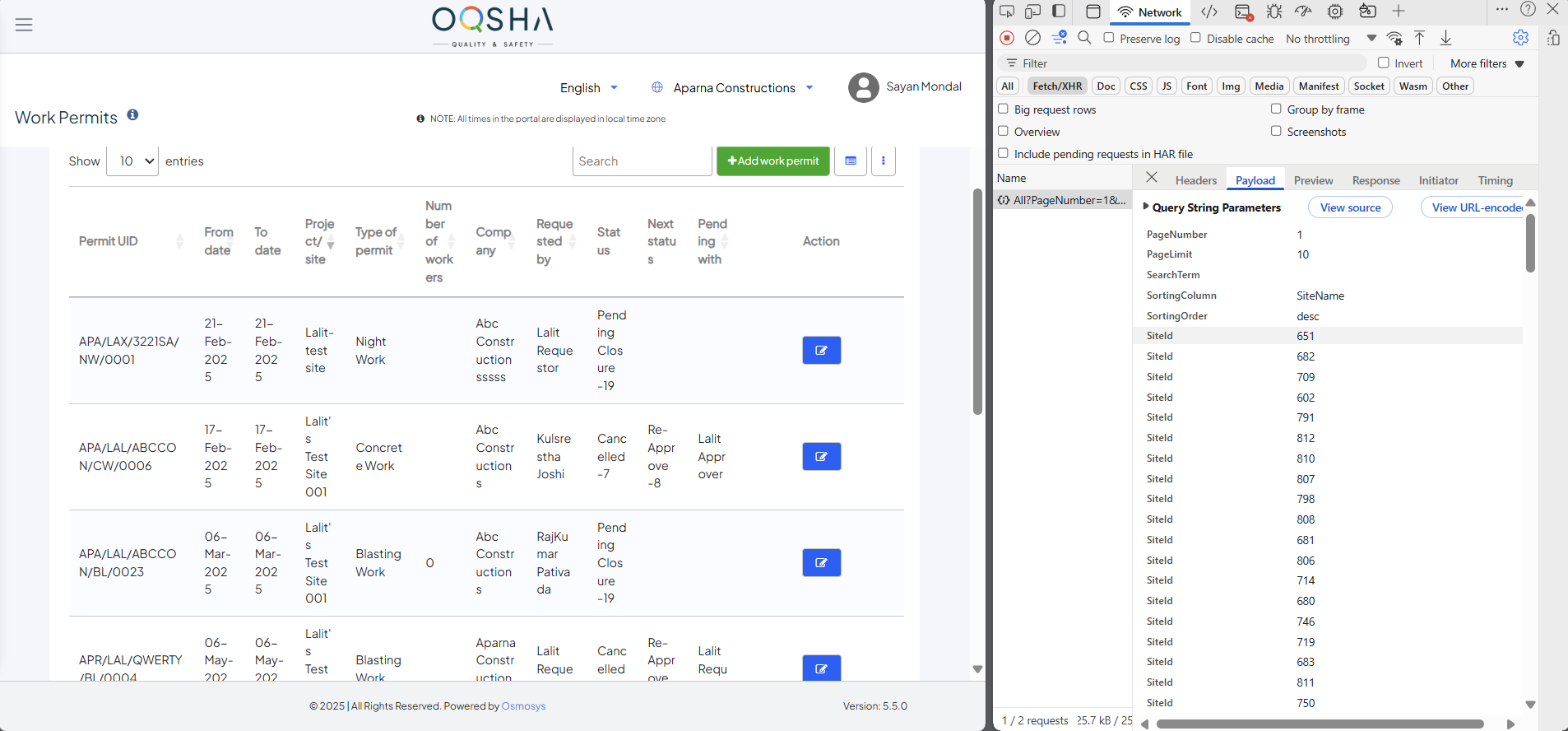The image size is (1568, 731).
Task: Edit permit APA/LAX/3221SA/NW/0001
Action: click(821, 351)
